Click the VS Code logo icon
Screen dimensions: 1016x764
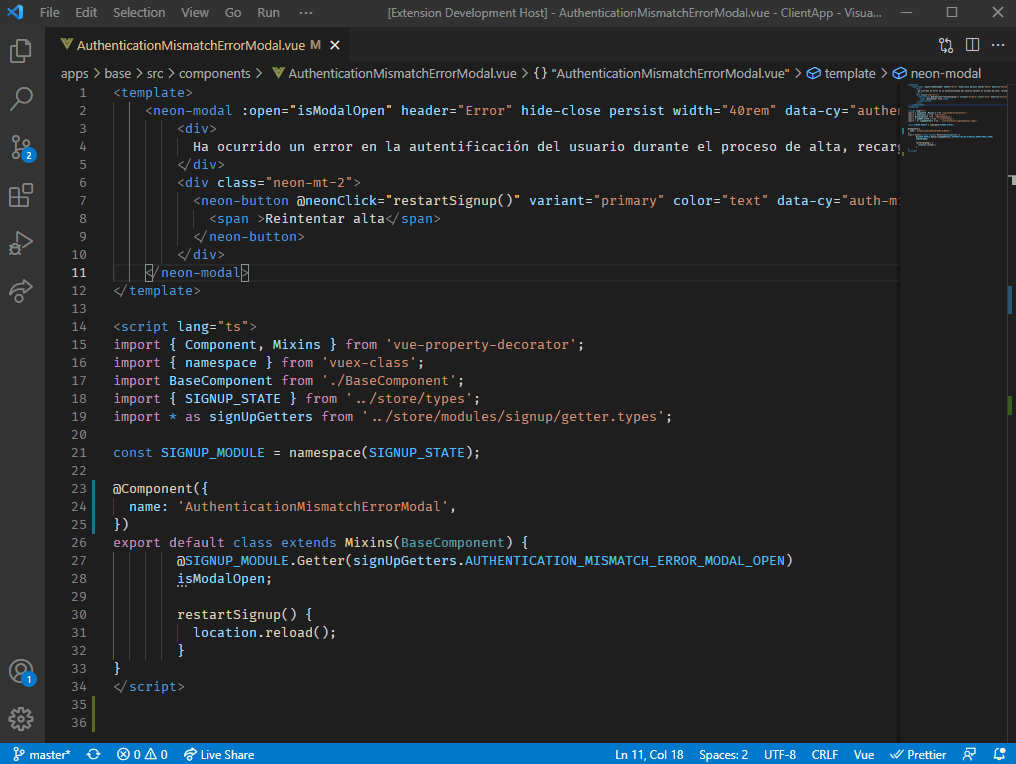[x=15, y=12]
